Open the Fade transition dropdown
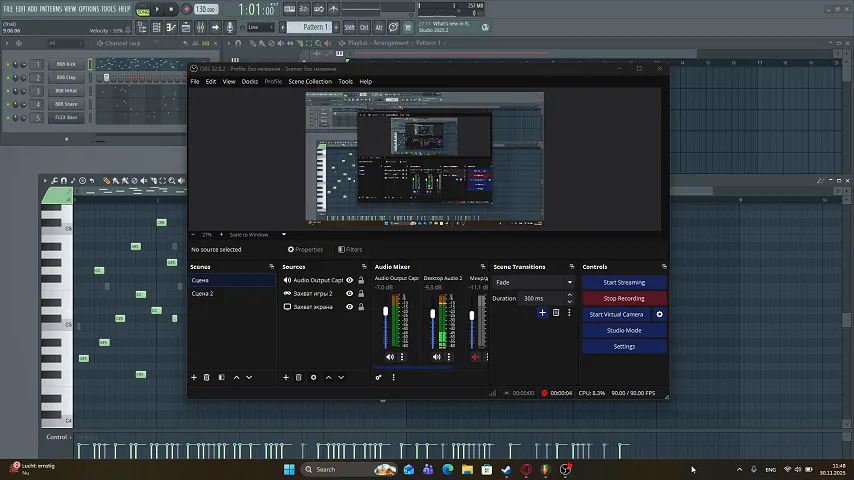Screen dimensions: 854x480 (534, 282)
